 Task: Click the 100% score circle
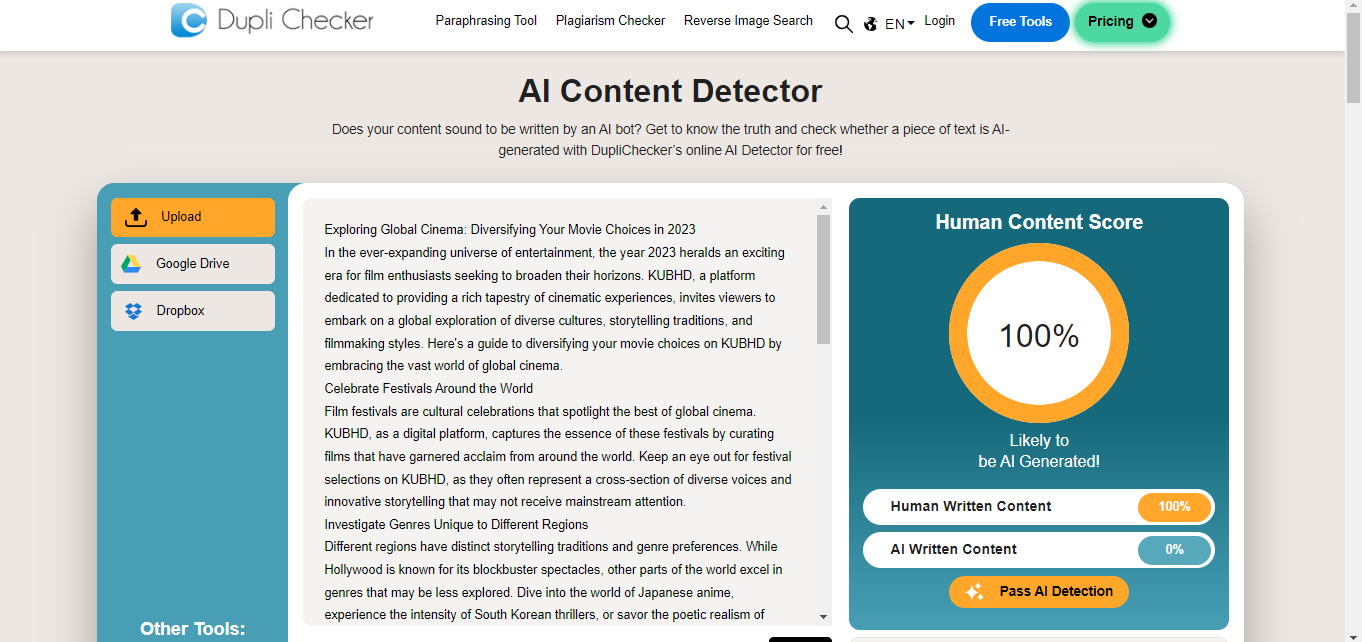[1039, 335]
